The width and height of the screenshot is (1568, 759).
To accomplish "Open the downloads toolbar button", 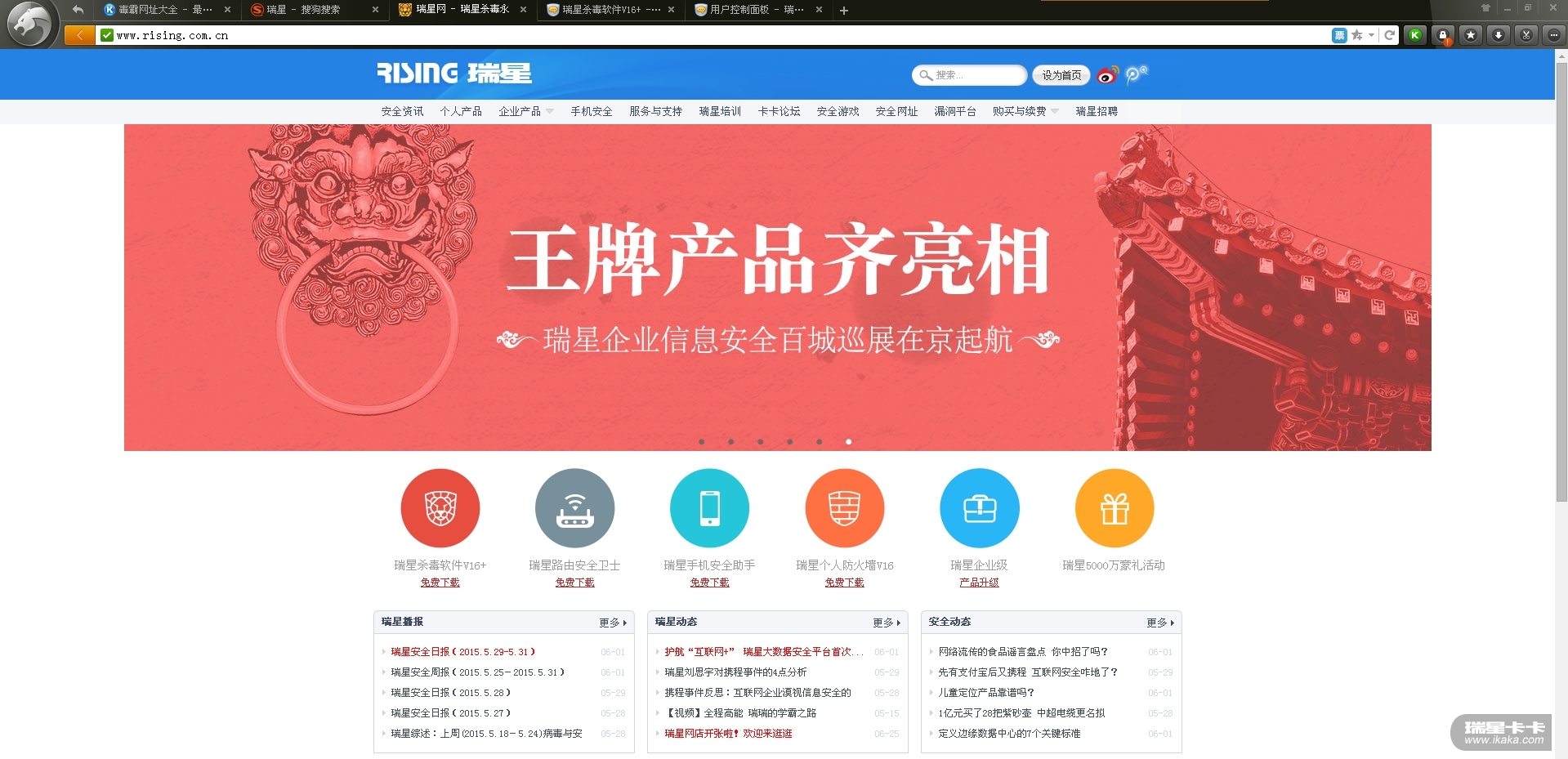I will pyautogui.click(x=1499, y=35).
